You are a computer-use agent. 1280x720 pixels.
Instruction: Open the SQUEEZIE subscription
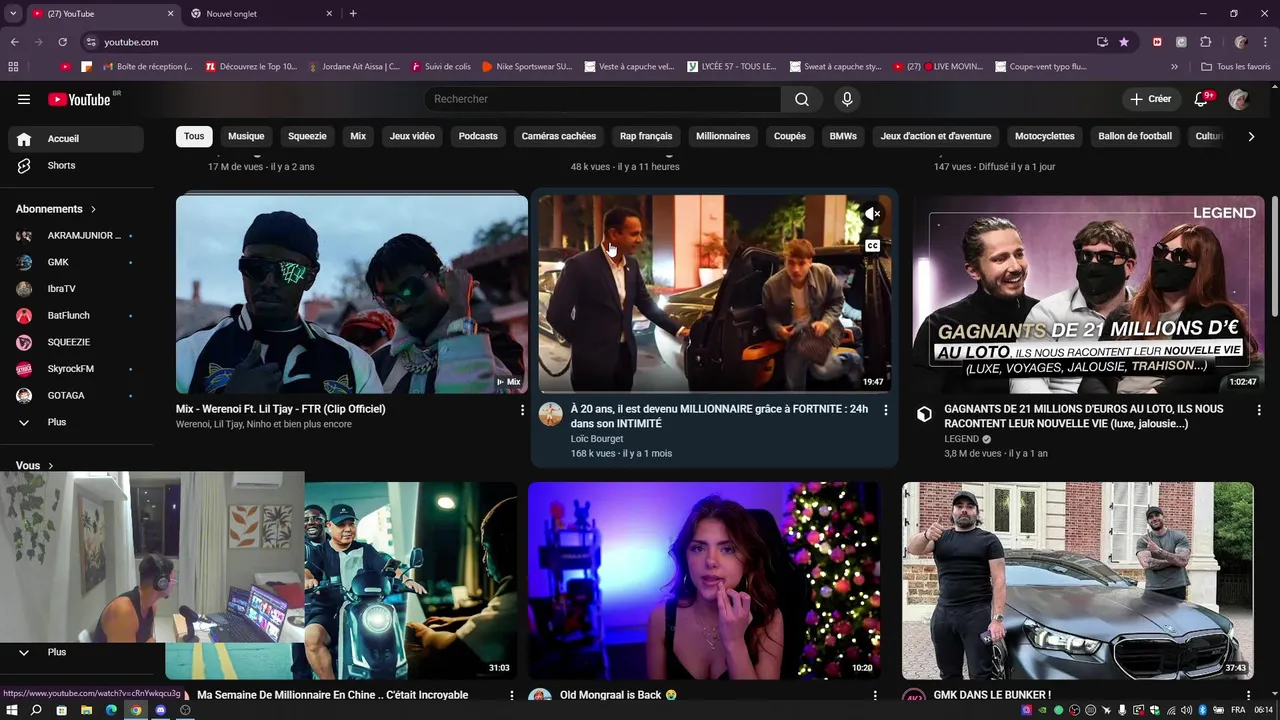click(76, 342)
